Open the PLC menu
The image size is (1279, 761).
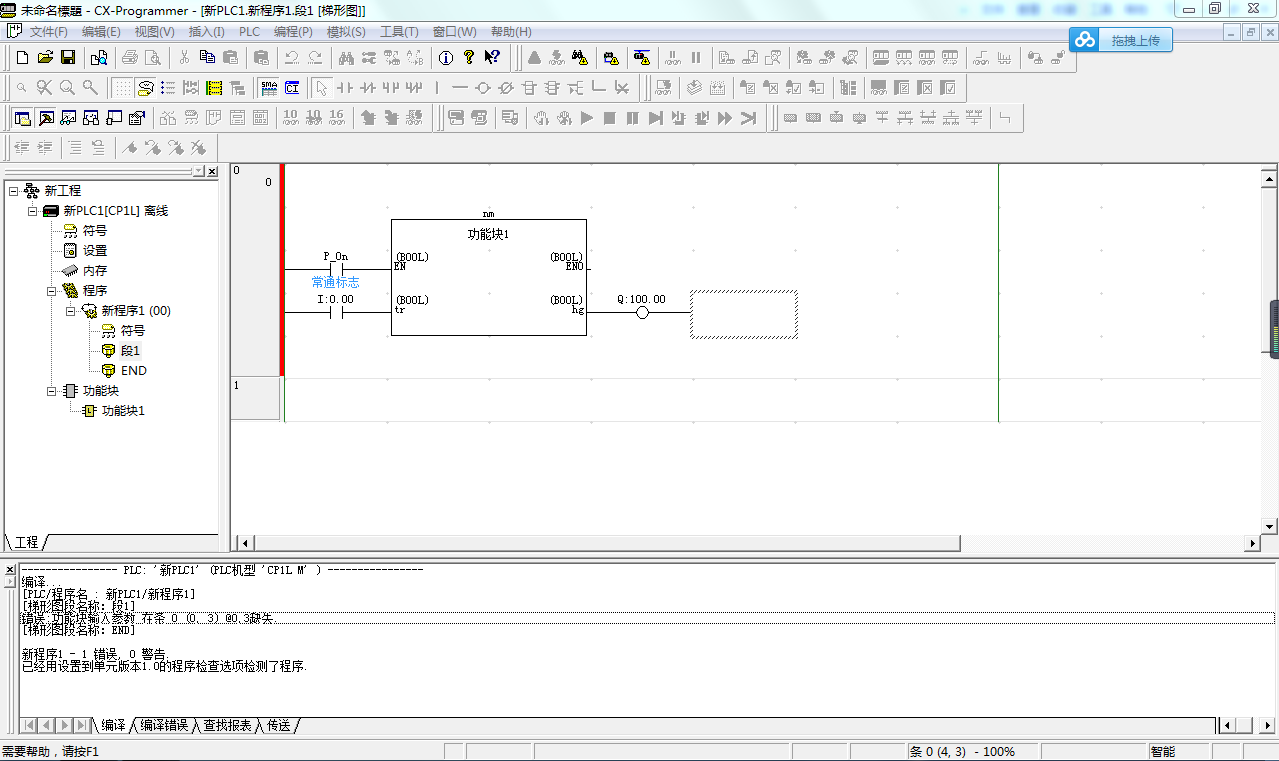click(x=249, y=32)
